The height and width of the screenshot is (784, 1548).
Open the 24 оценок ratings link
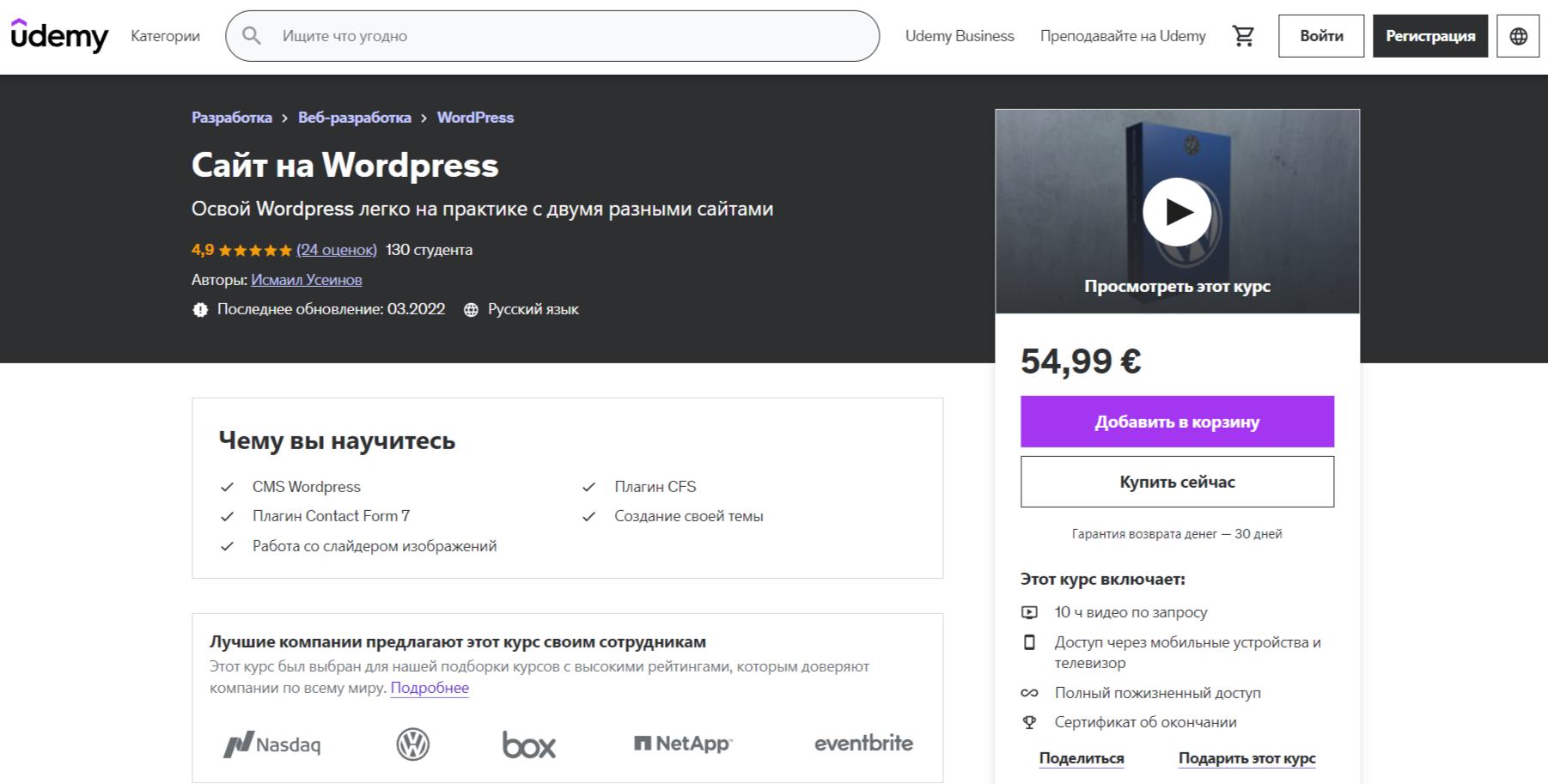pyautogui.click(x=337, y=250)
